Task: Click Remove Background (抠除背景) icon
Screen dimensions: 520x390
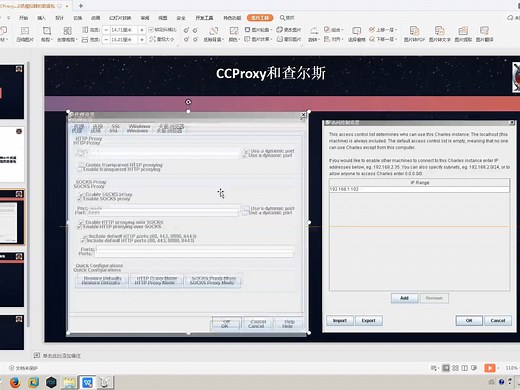Action: coord(213,31)
